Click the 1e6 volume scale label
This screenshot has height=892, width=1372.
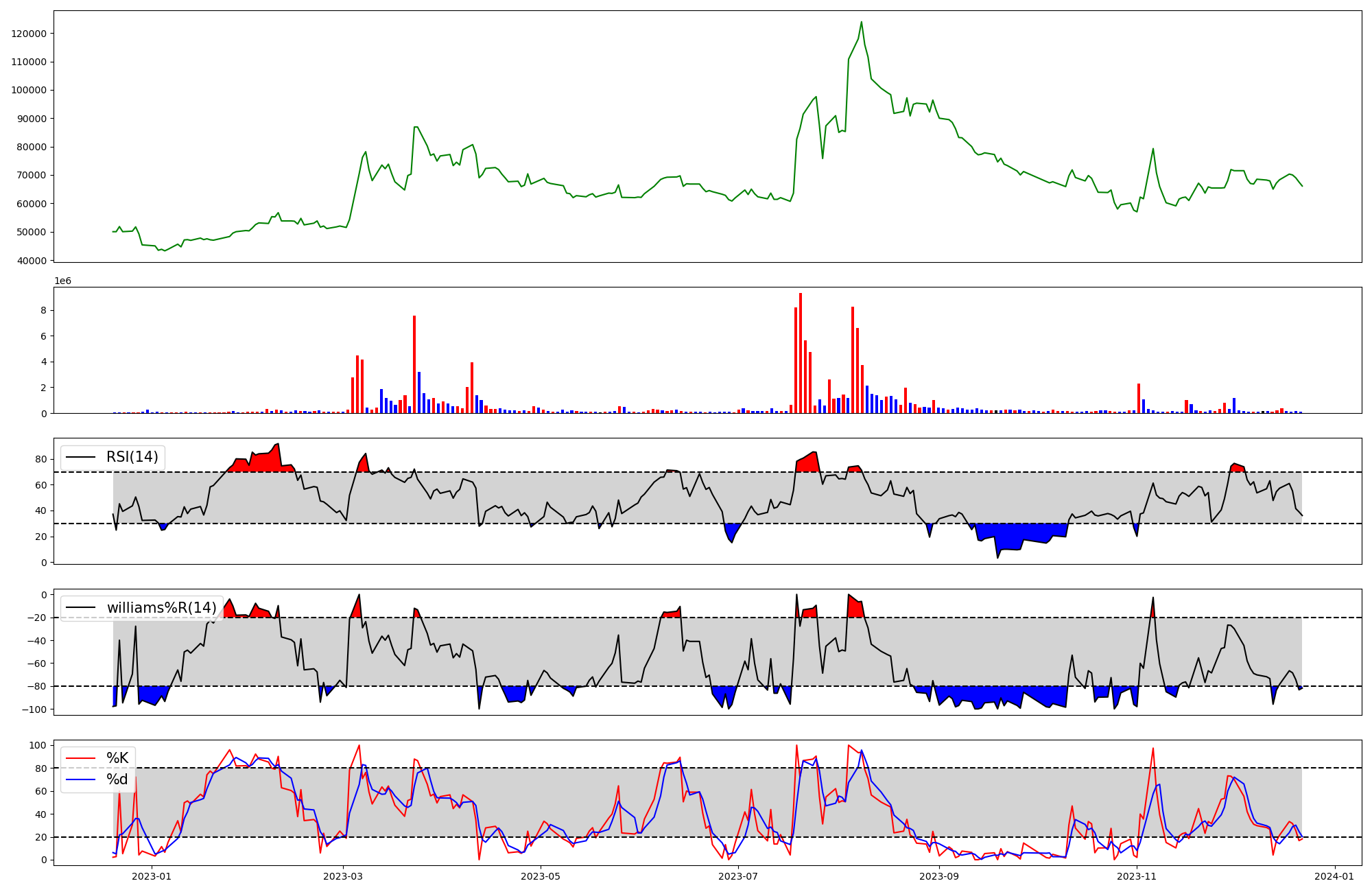tap(62, 281)
